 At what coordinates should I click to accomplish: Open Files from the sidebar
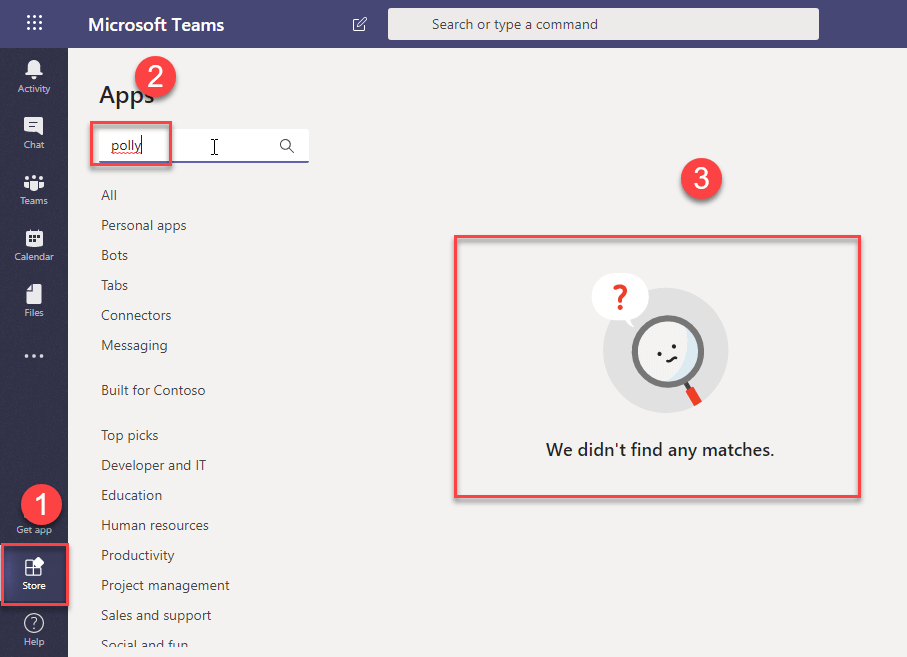pos(34,300)
